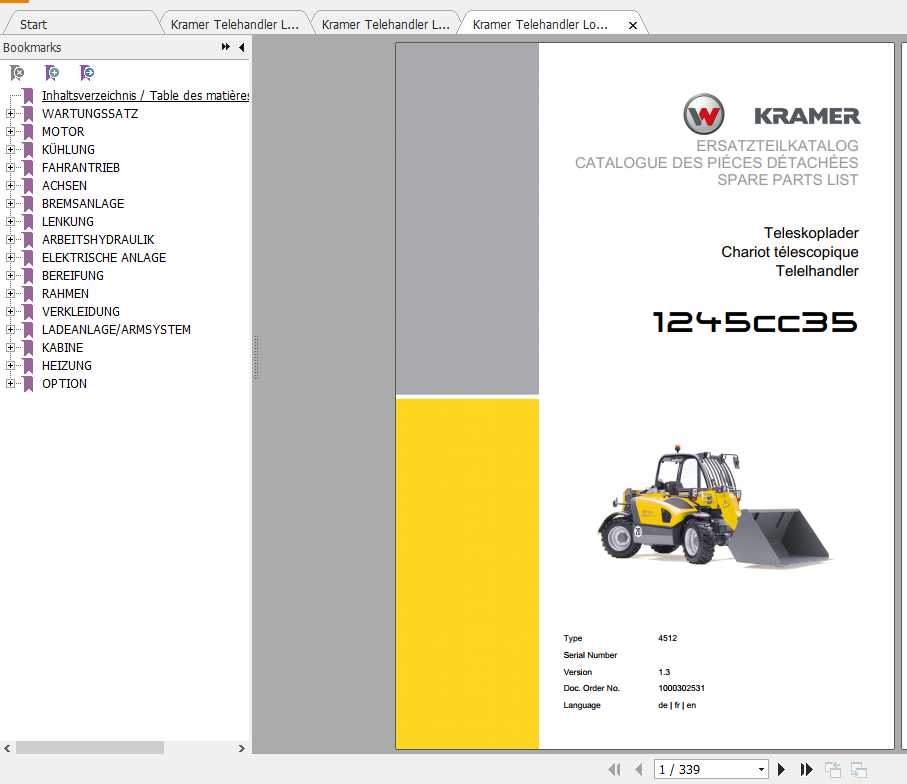907x784 pixels.
Task: Expand the VERKLEIDUNG bookmark node
Action: 10,311
